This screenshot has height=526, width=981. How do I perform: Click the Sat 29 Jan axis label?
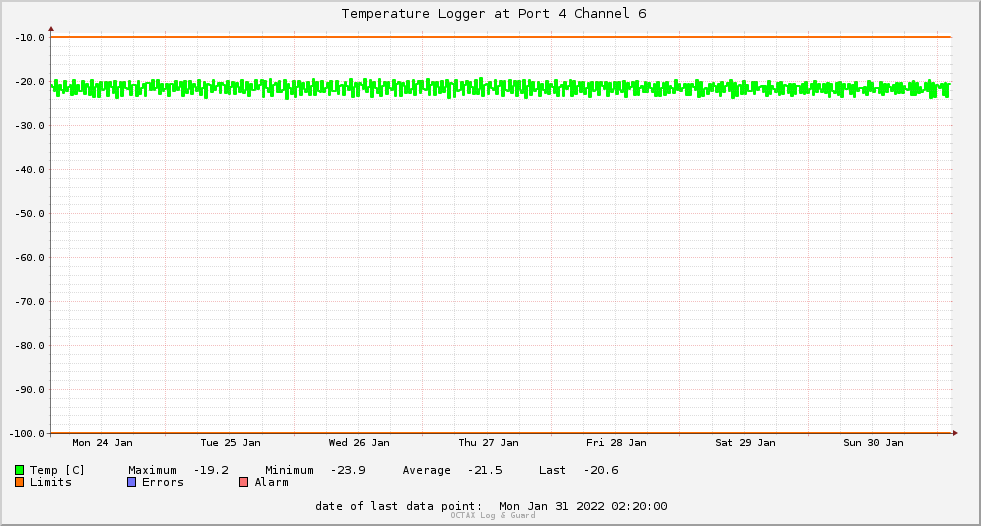click(x=745, y=443)
